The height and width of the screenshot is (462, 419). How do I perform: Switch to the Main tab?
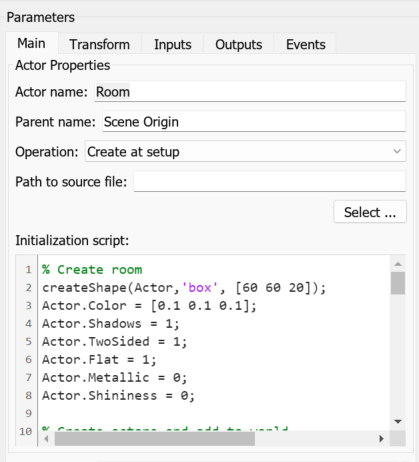[x=32, y=43]
